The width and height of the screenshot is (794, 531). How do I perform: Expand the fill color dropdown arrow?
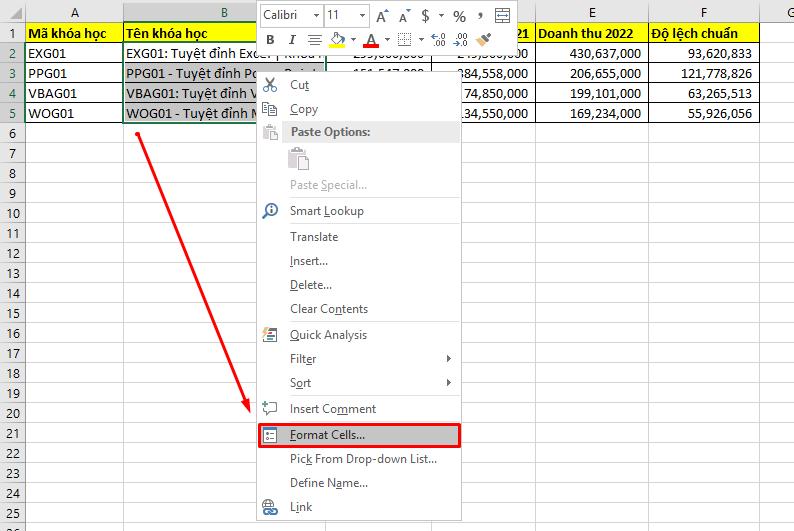coord(354,40)
